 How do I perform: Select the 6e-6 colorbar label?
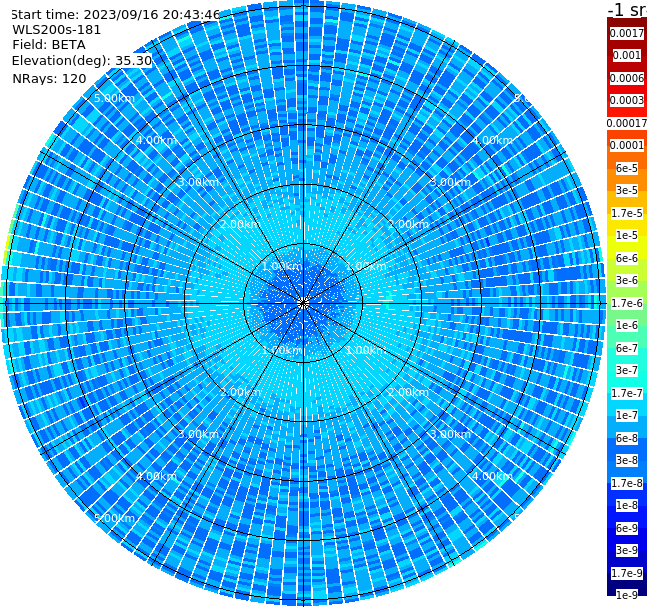click(627, 258)
